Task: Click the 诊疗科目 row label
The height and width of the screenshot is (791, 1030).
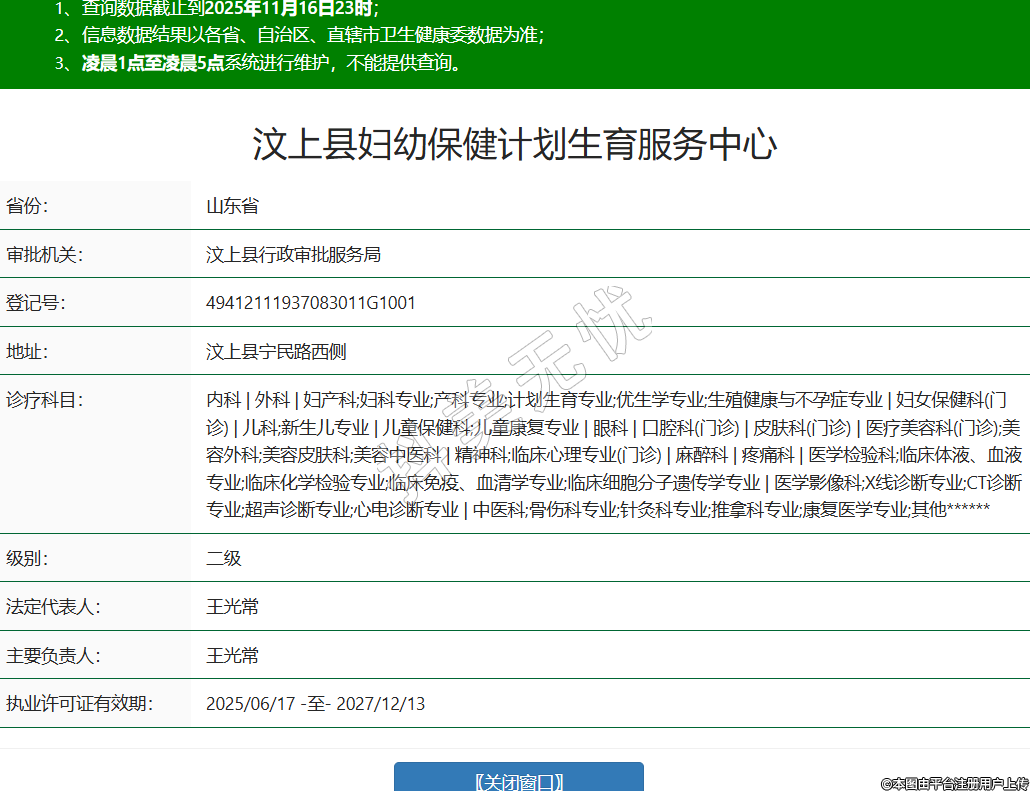Action: click(44, 400)
